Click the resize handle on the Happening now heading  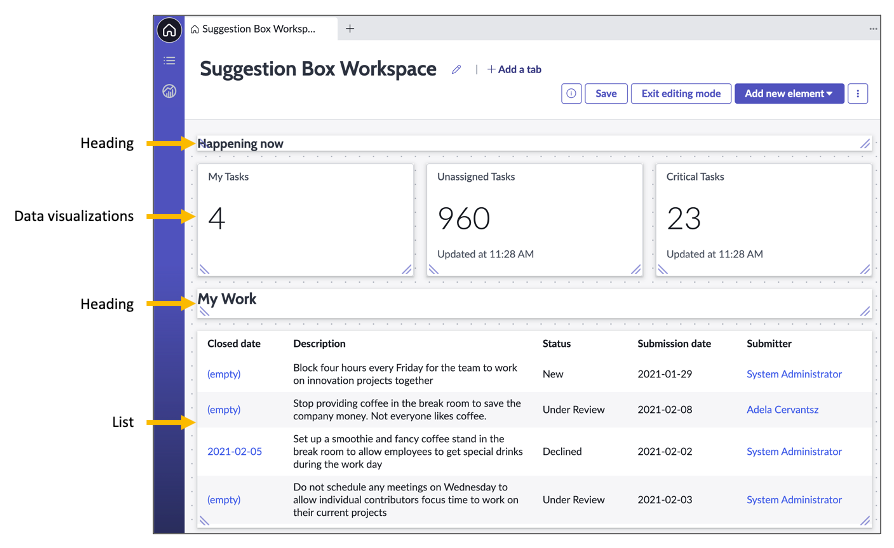click(x=864, y=144)
